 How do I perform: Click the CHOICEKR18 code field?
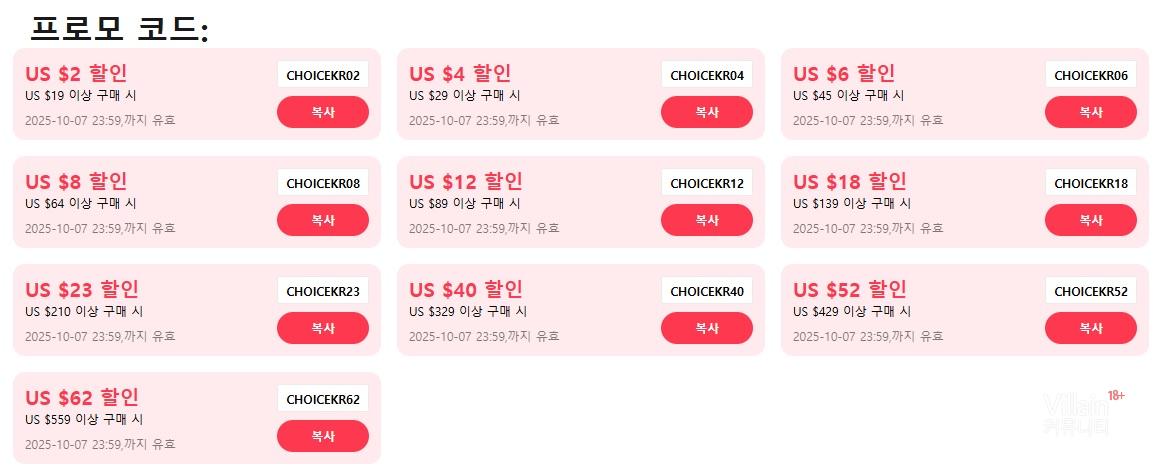coord(1090,183)
